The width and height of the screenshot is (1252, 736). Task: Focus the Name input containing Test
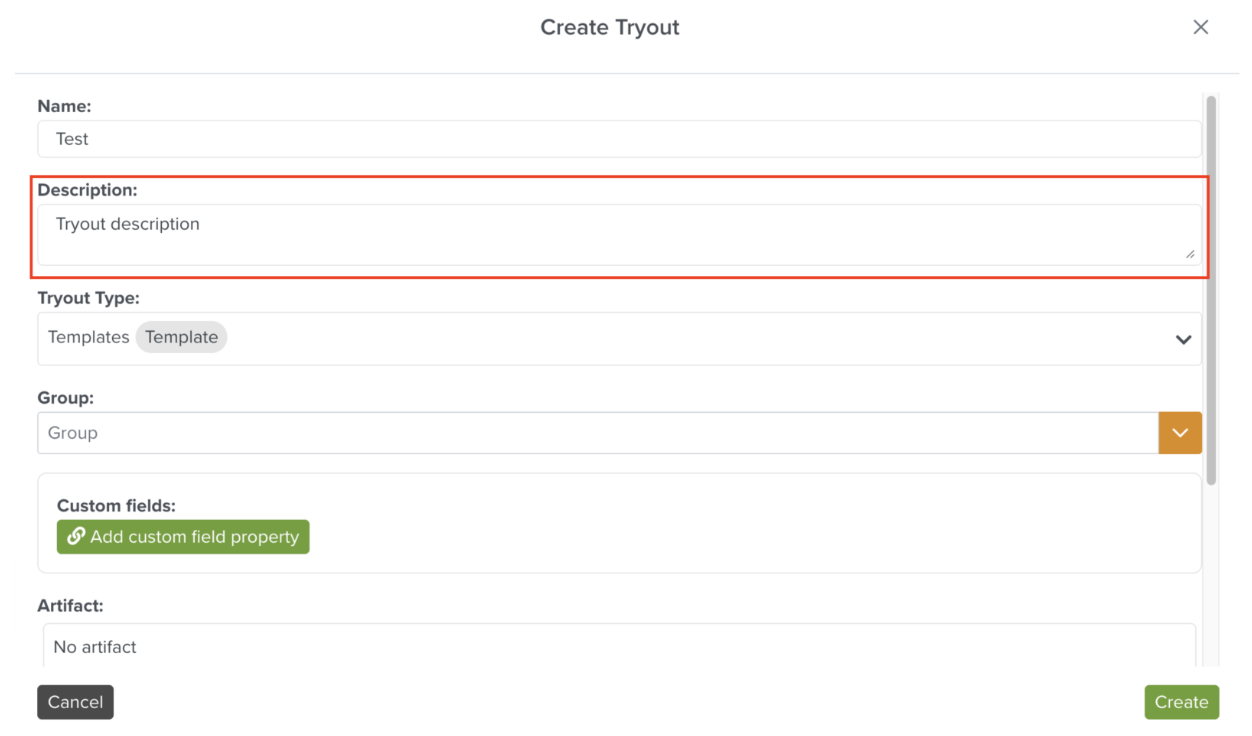[x=618, y=139]
